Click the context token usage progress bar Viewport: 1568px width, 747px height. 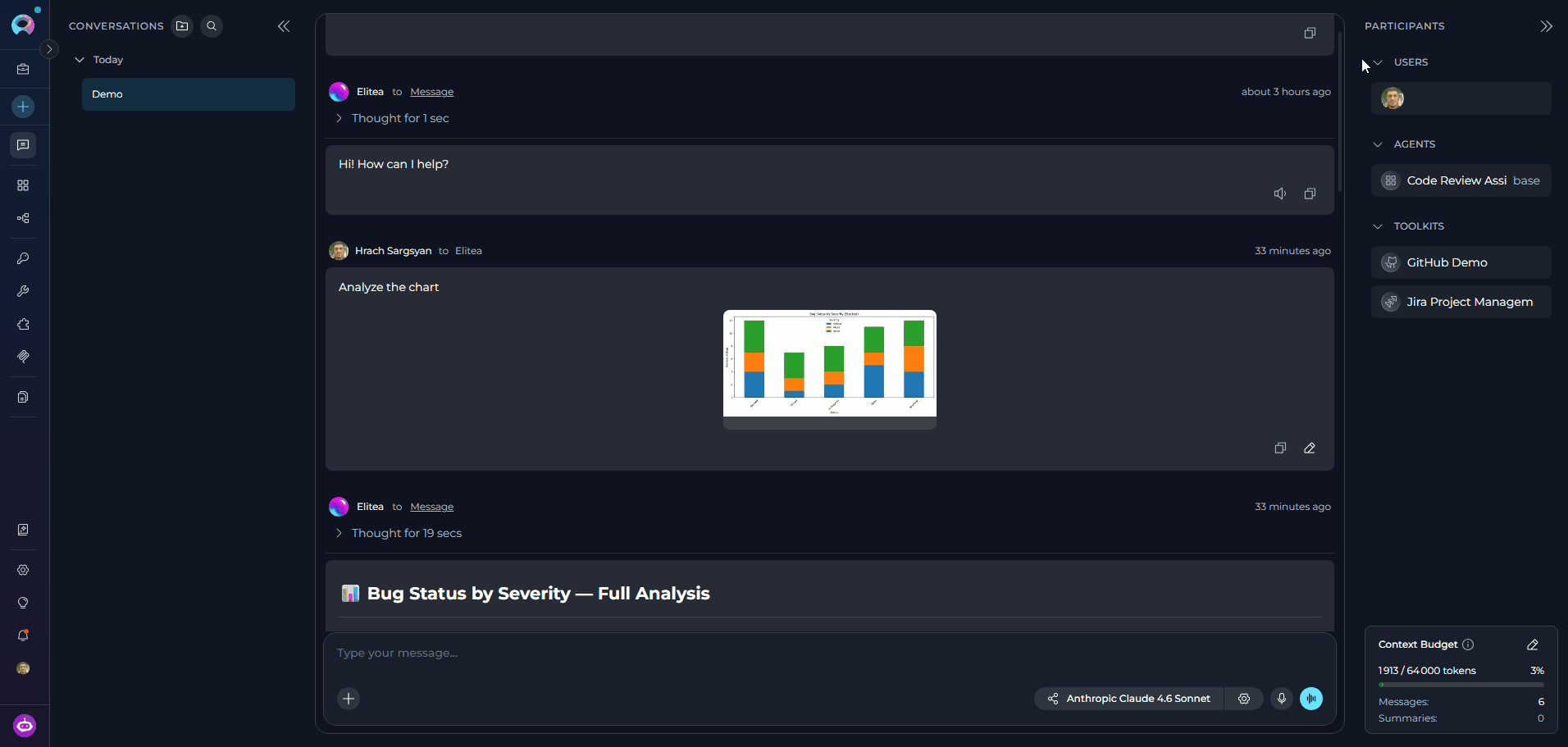[1461, 685]
